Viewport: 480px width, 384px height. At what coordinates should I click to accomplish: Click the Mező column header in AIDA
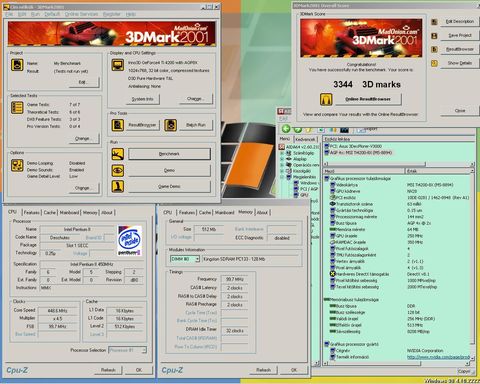coord(364,171)
